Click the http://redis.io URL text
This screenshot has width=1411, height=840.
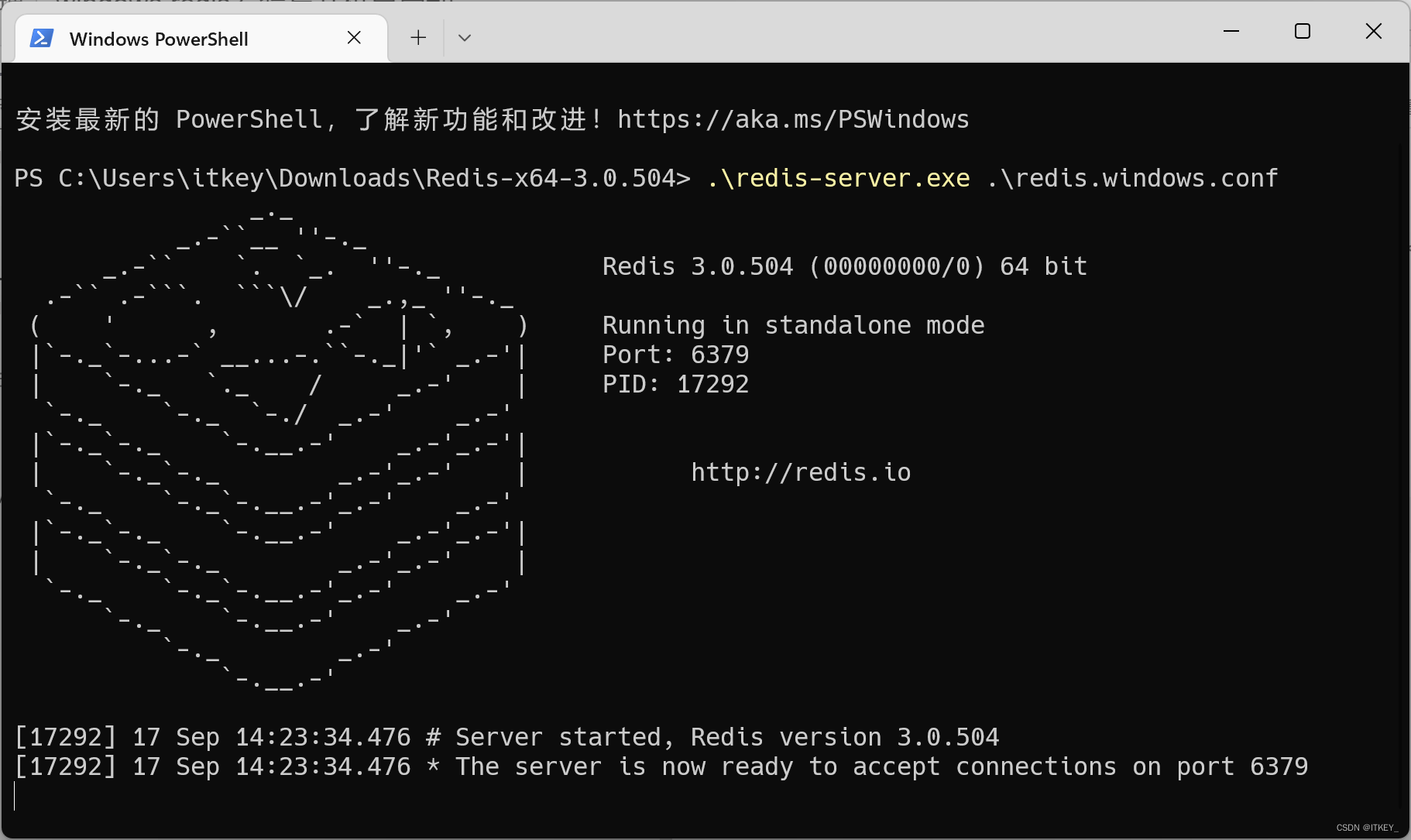pyautogui.click(x=801, y=472)
